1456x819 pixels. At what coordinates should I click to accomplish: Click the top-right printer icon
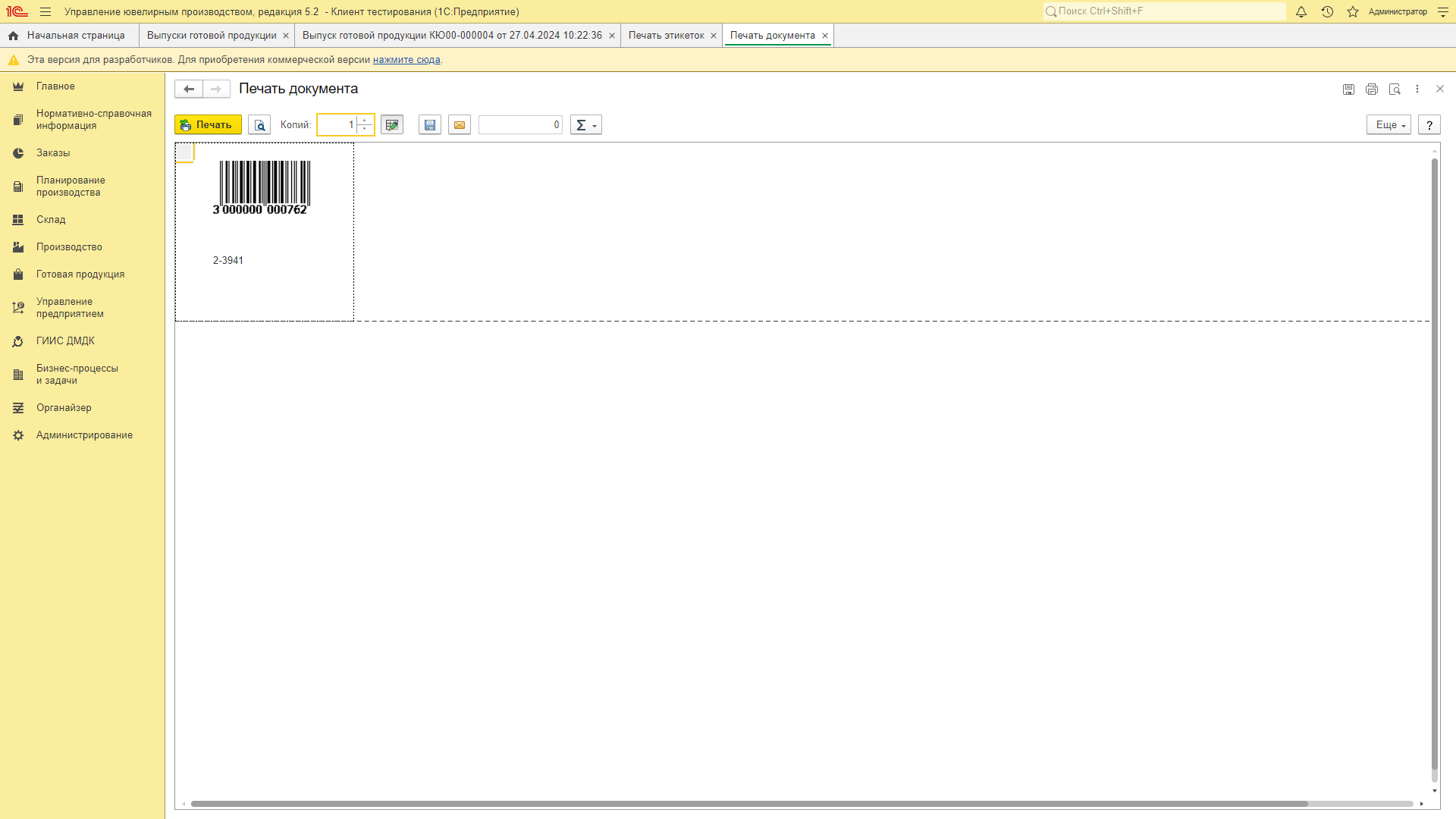pos(1372,89)
